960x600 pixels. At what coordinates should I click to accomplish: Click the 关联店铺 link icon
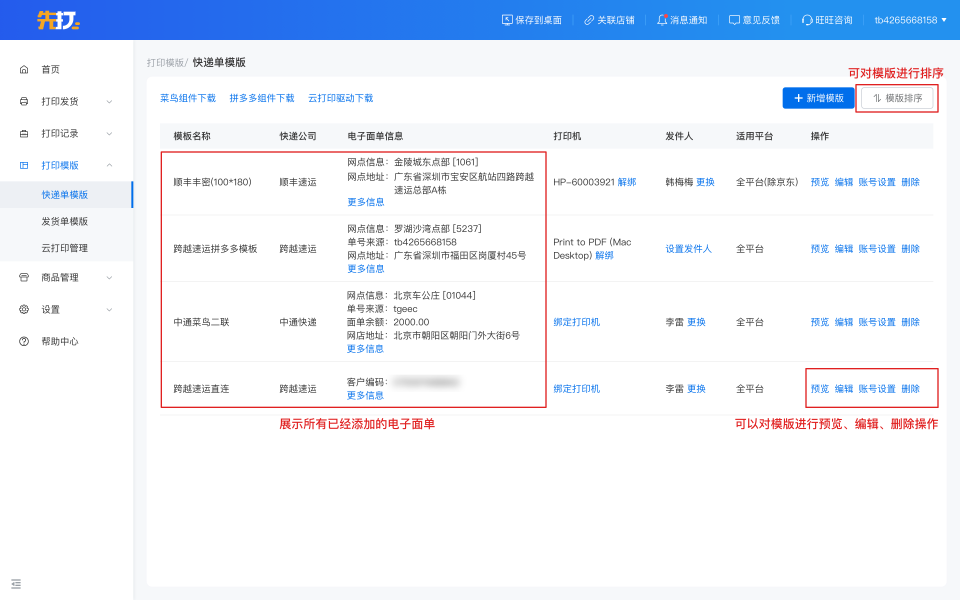[x=589, y=20]
